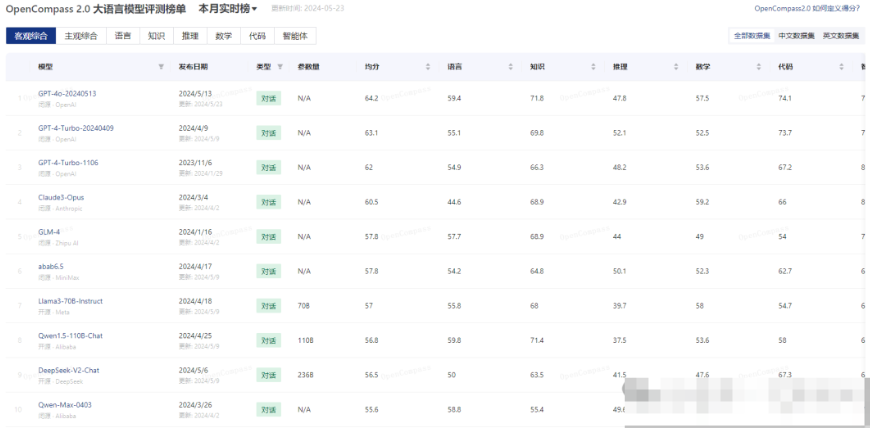
Task: Open the Llama3-70B-Instruct model link
Action: 70,301
